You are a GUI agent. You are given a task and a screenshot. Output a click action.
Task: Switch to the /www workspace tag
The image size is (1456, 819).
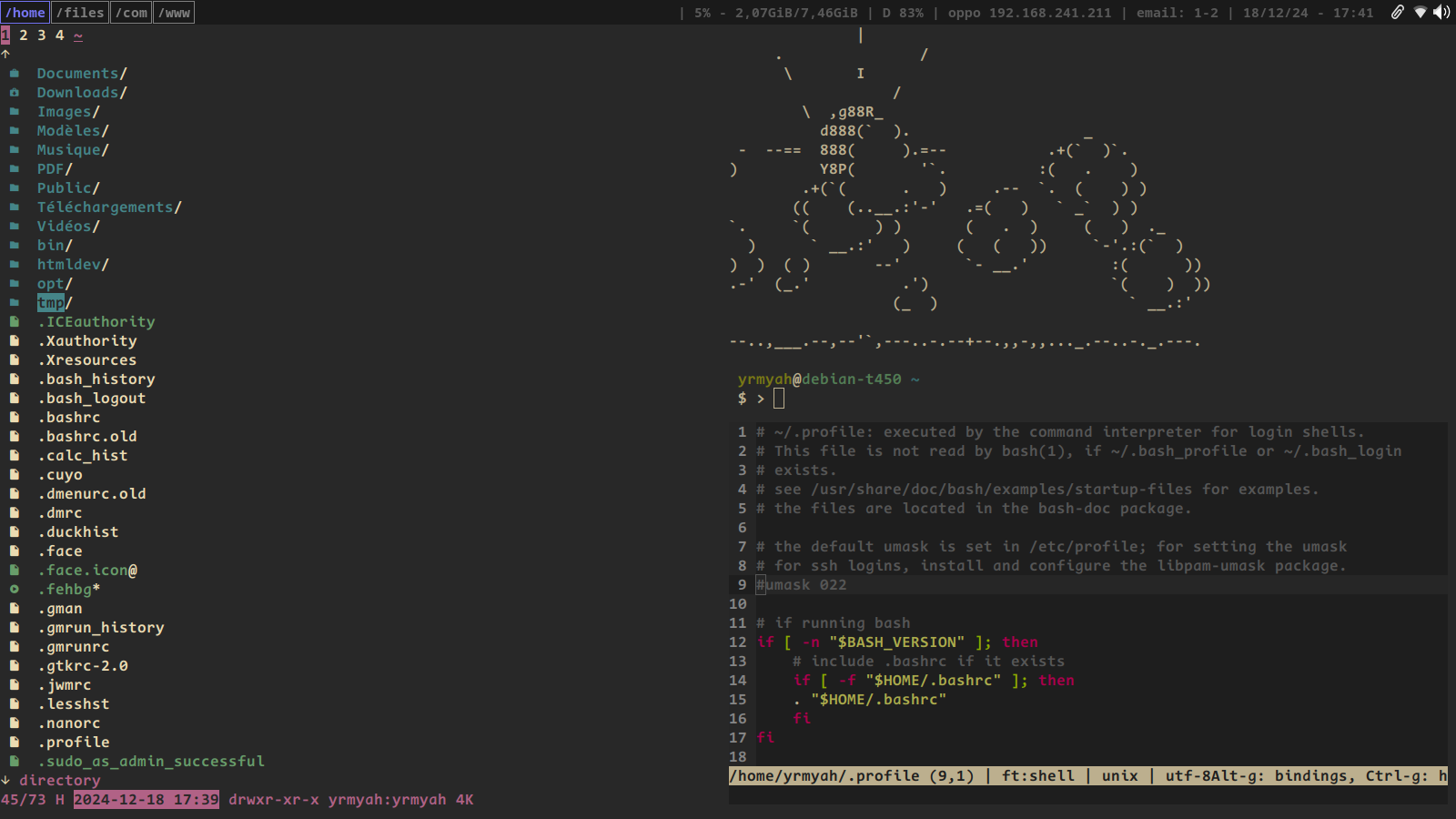pyautogui.click(x=174, y=13)
